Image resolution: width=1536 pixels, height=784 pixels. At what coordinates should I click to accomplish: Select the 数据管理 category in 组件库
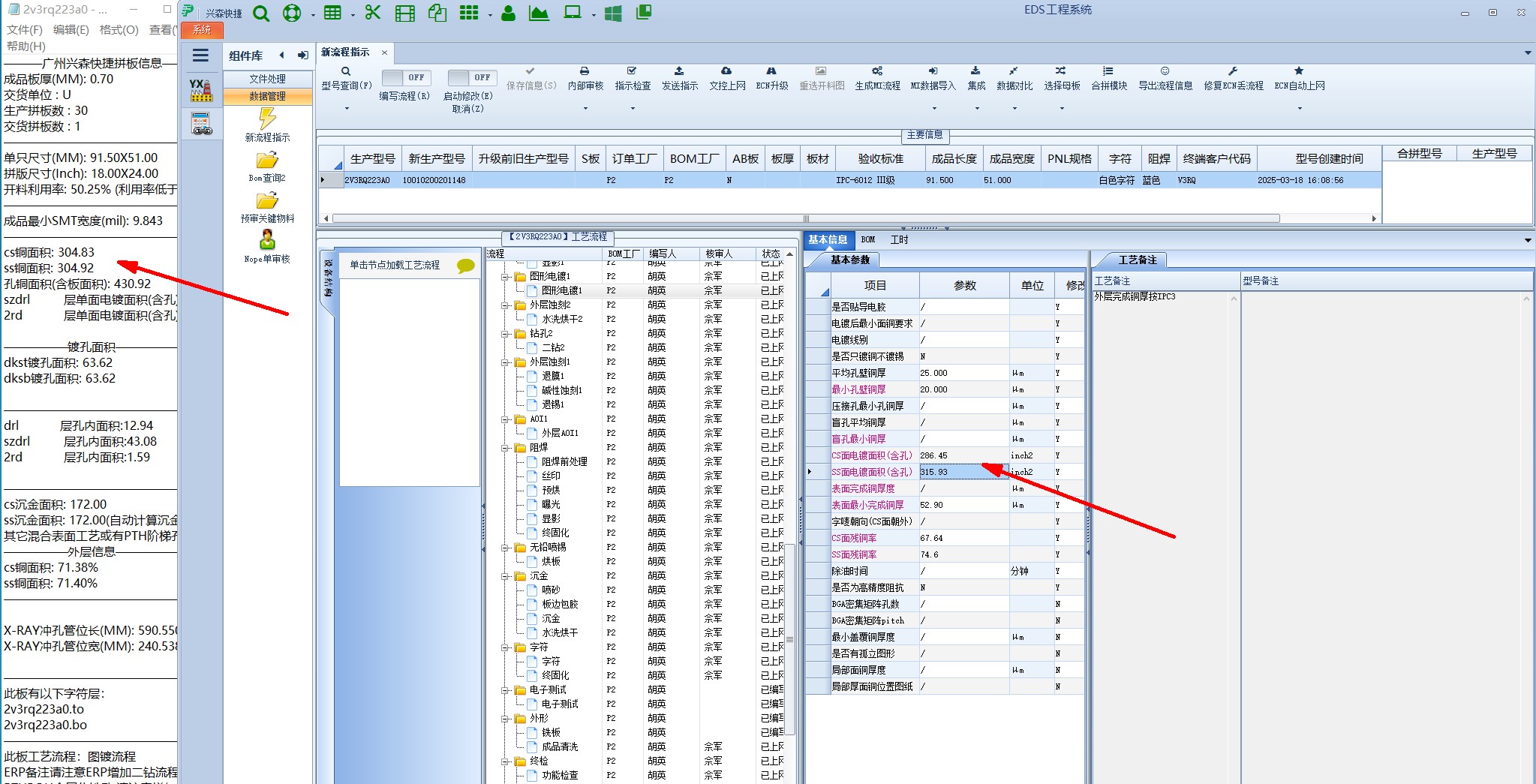(267, 96)
